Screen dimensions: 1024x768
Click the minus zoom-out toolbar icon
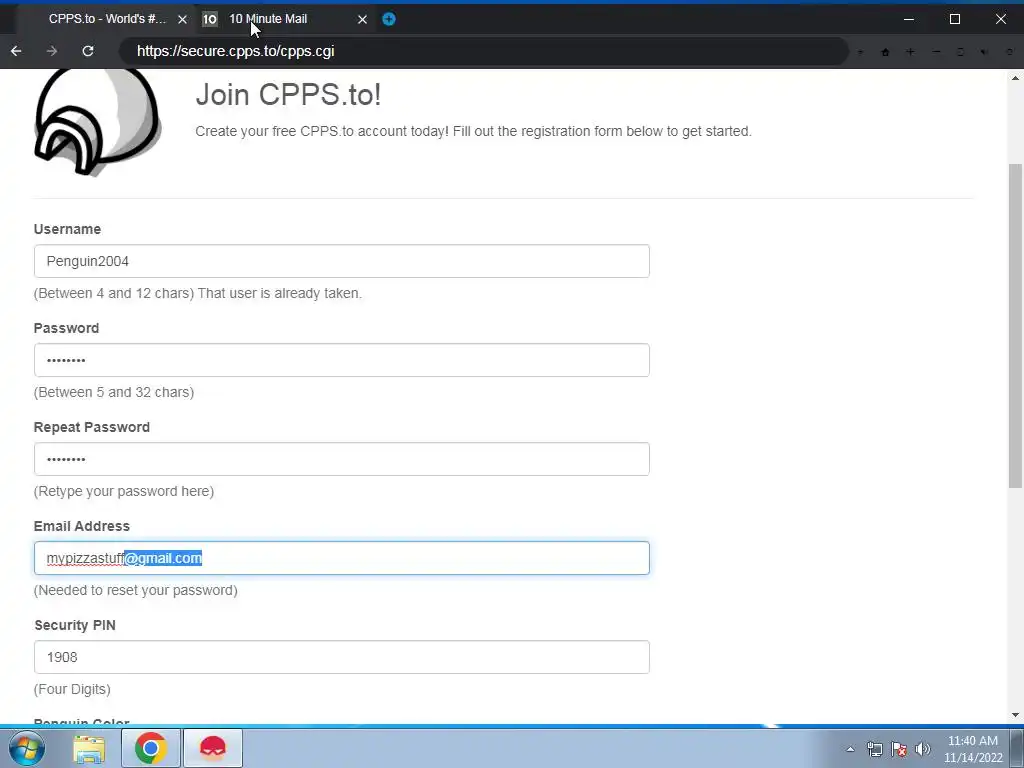click(936, 52)
